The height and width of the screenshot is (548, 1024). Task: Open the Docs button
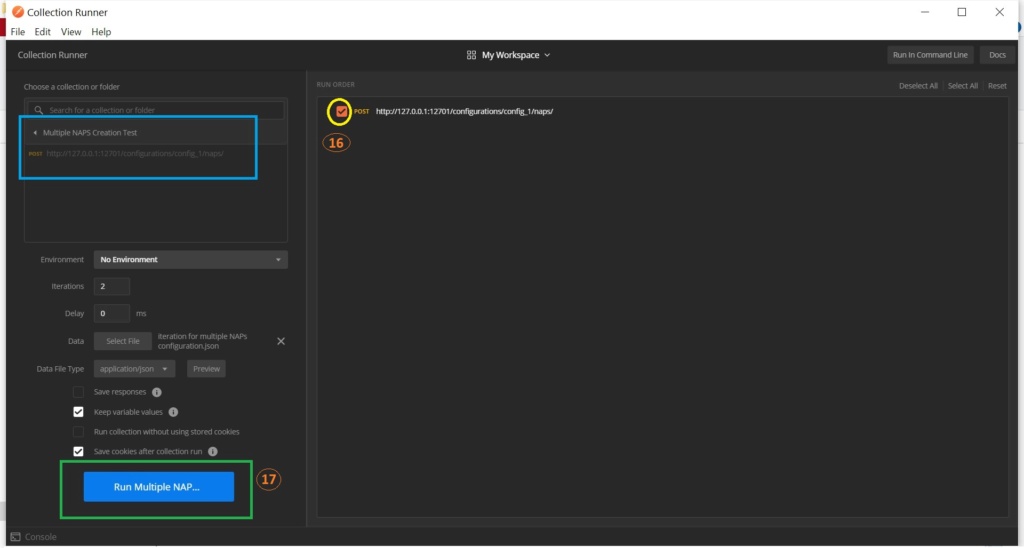pos(997,55)
